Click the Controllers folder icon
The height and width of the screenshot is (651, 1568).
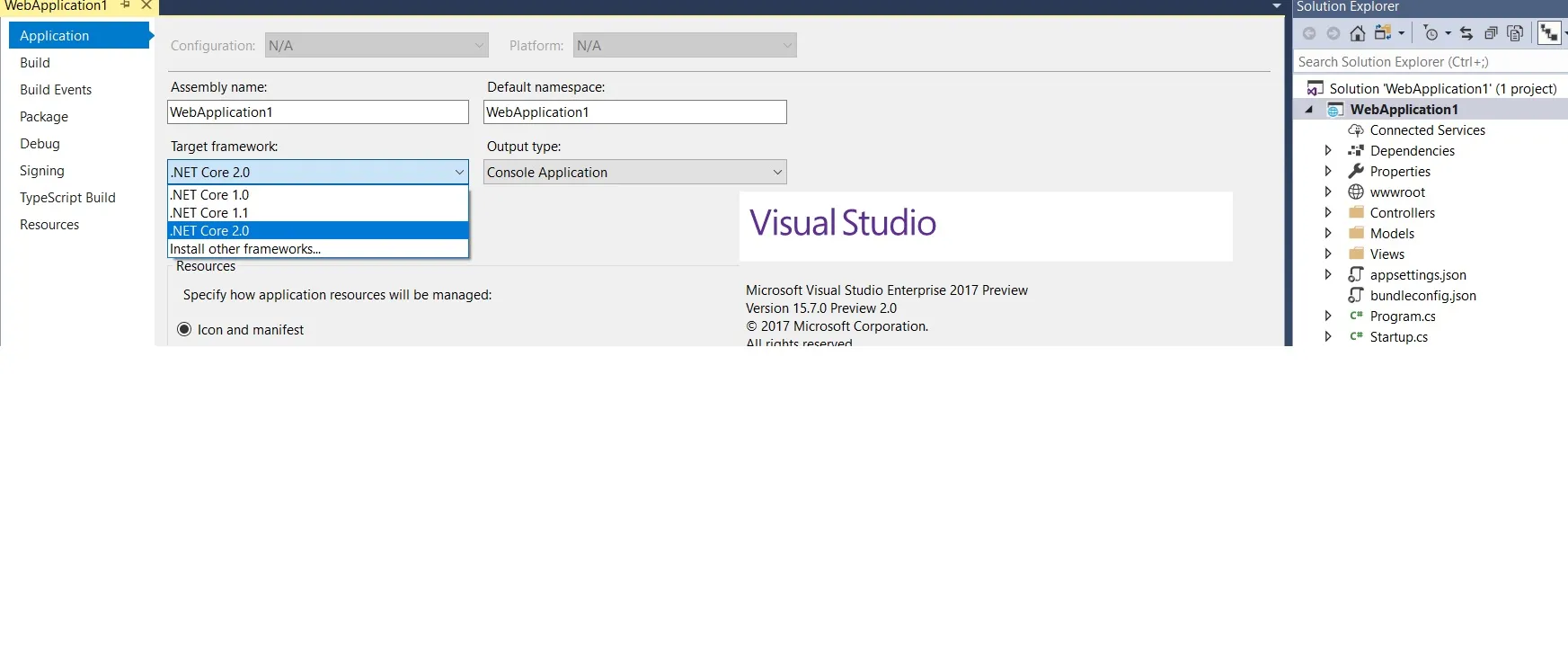(x=1356, y=213)
